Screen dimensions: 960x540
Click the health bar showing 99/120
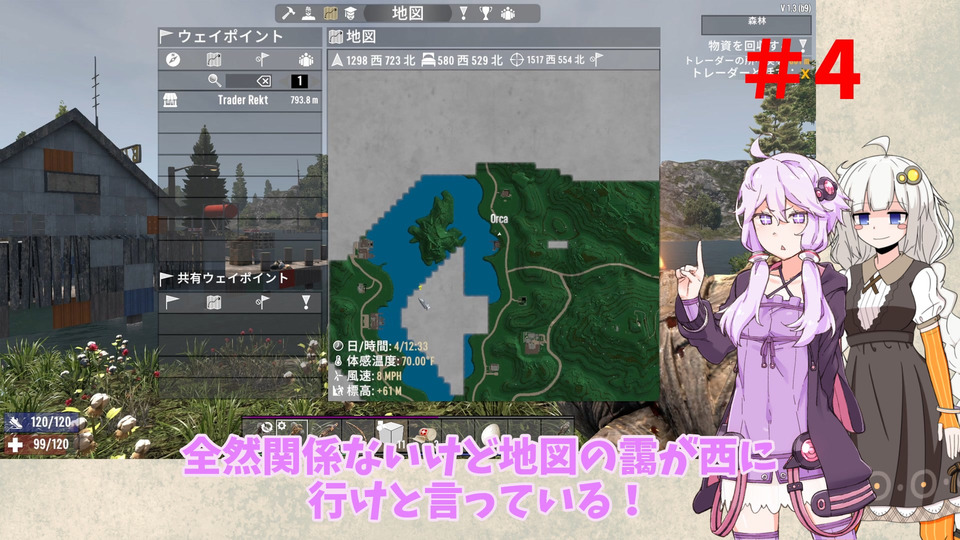(x=42, y=444)
